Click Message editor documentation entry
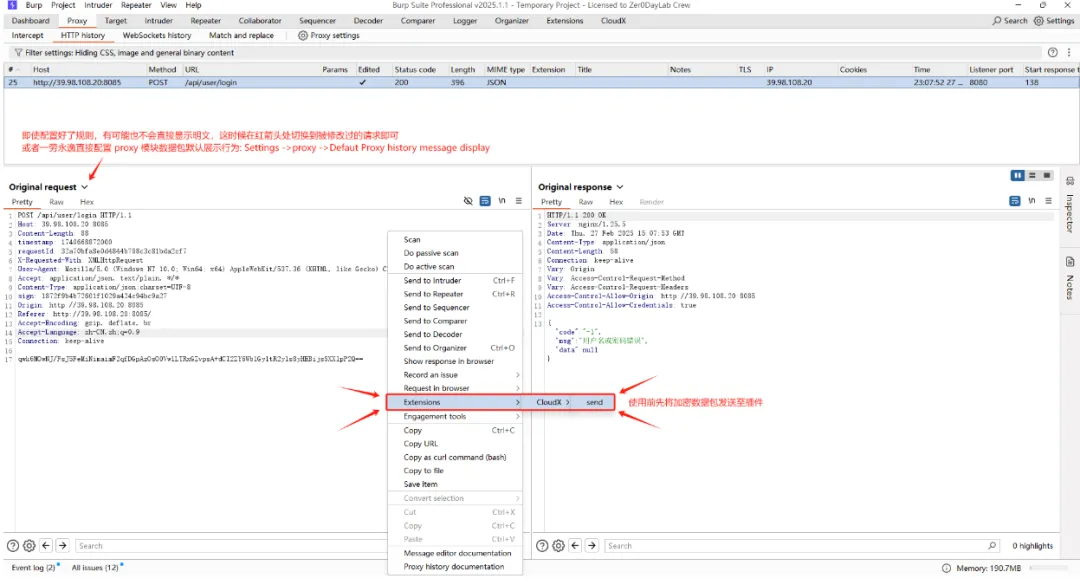Screen dimensions: 1080x585 (x=454, y=553)
